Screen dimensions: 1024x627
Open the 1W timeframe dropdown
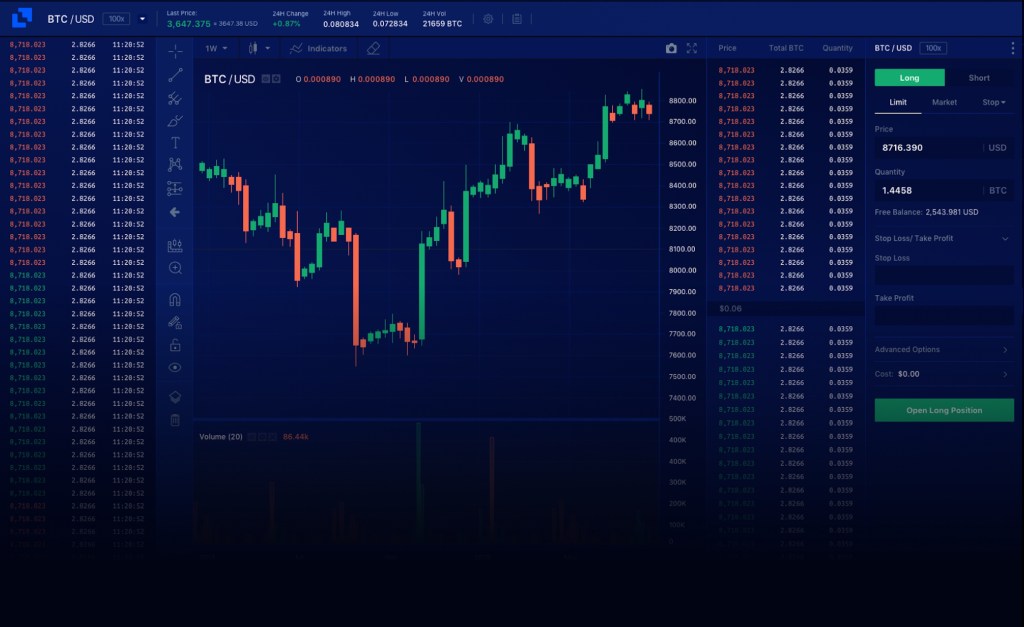click(216, 48)
